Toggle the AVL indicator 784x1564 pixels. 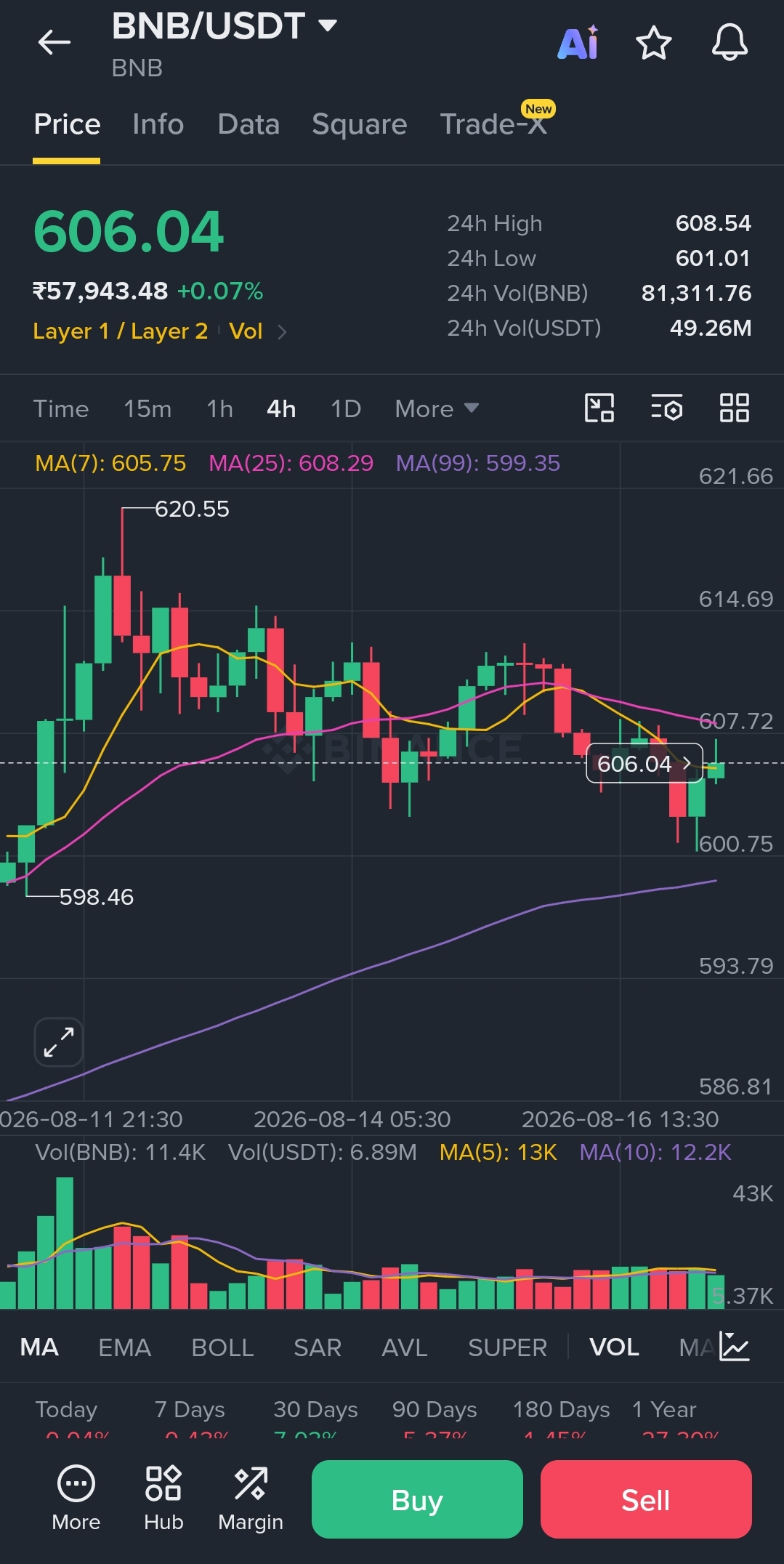coord(405,1347)
